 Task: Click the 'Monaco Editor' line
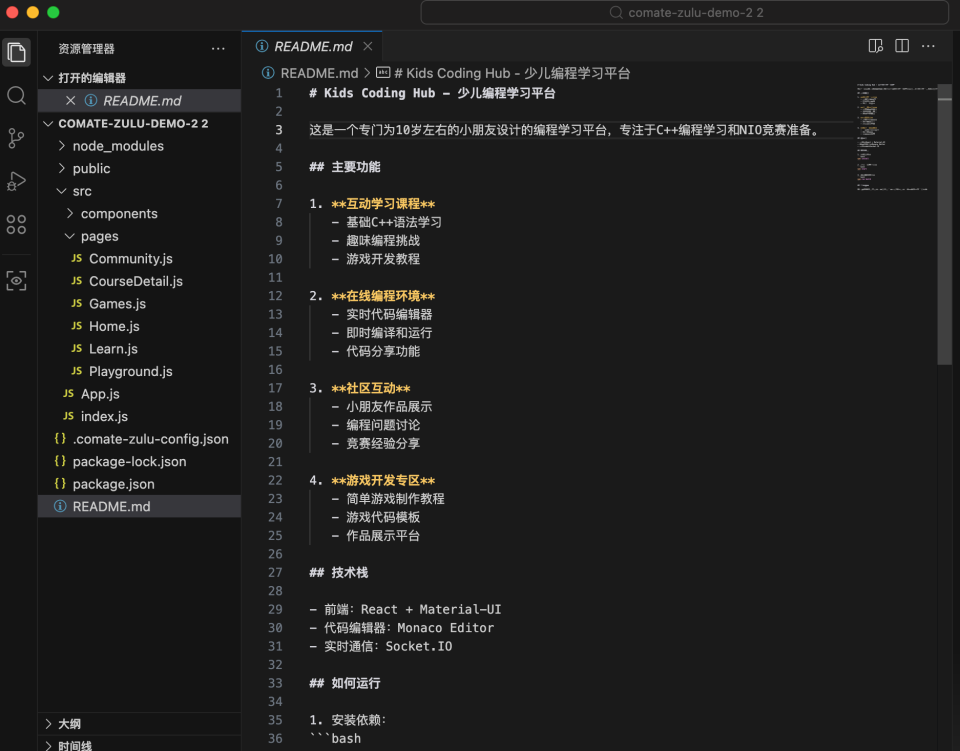click(402, 628)
